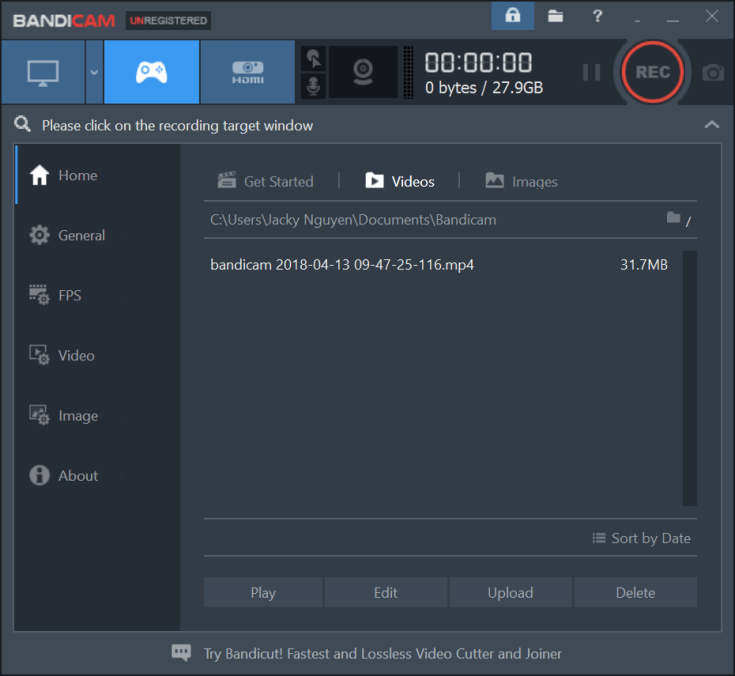This screenshot has width=735, height=676.
Task: Click the 00:00:00 recording timer
Action: click(478, 63)
